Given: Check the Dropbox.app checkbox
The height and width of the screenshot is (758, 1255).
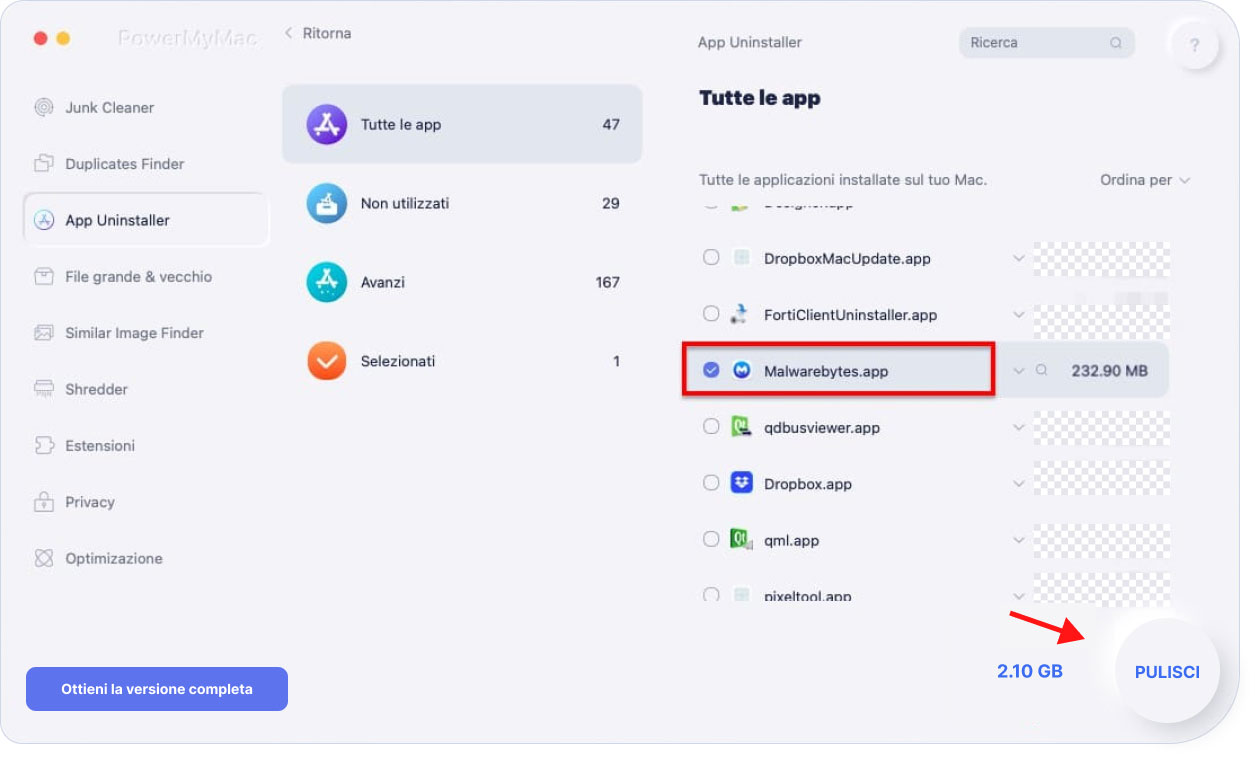Looking at the screenshot, I should (x=711, y=484).
